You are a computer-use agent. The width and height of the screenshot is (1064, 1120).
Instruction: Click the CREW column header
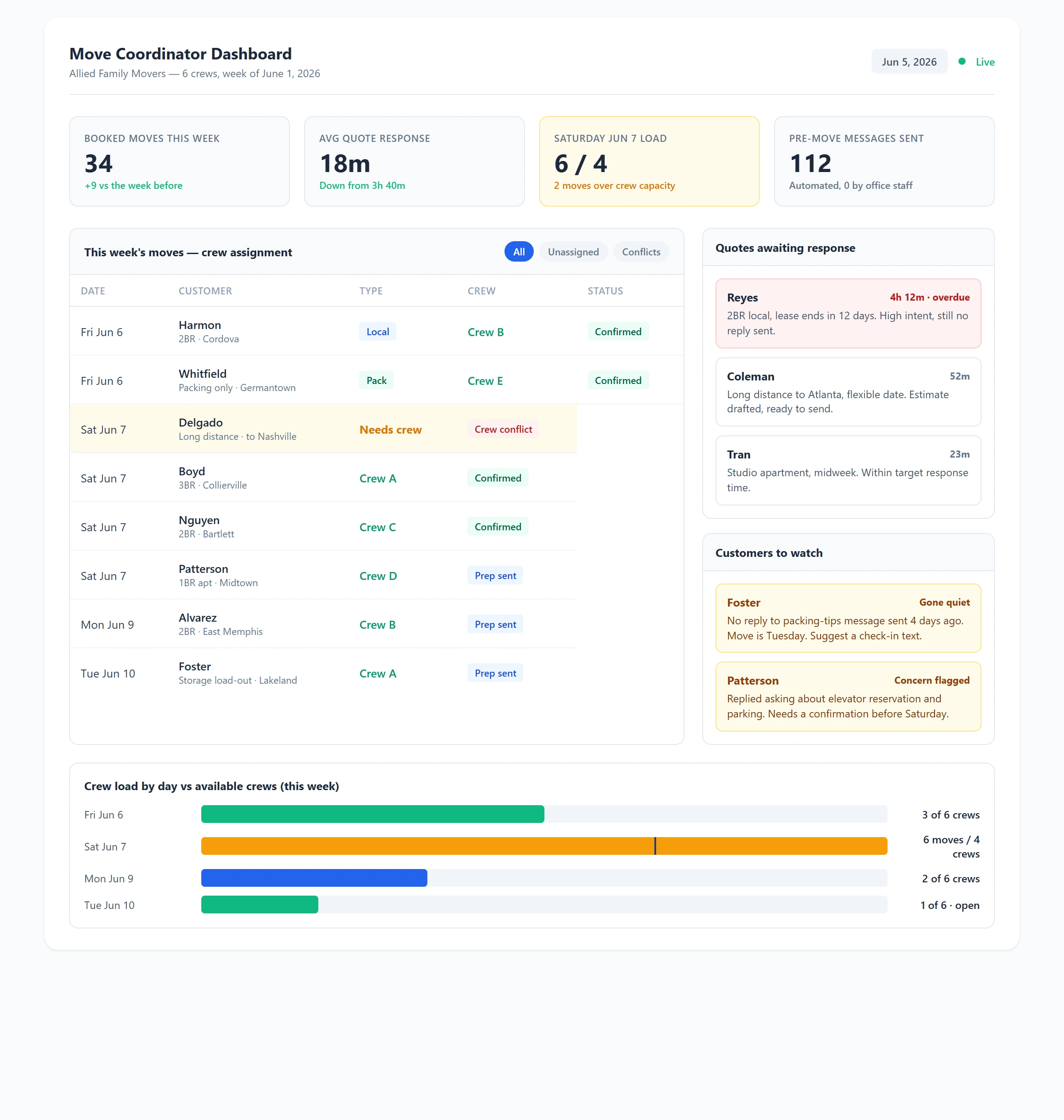(481, 291)
